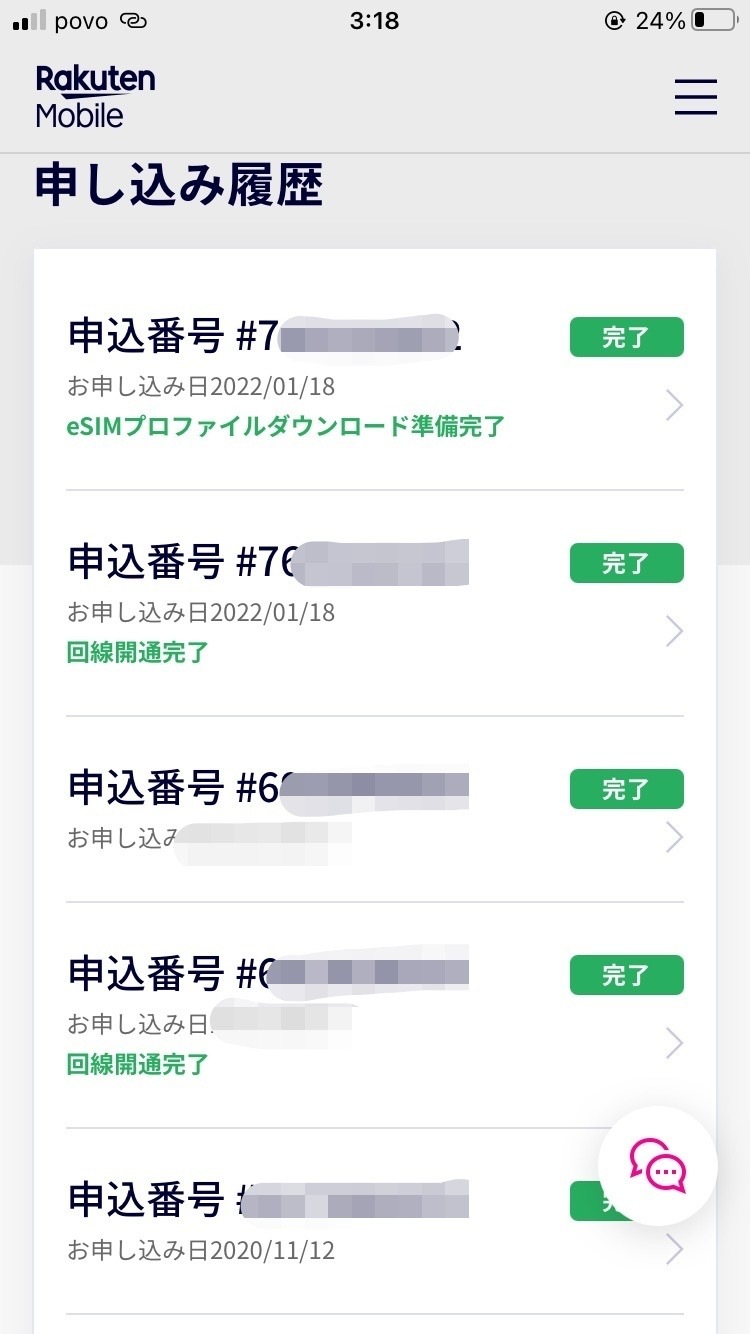The image size is (750, 1334).
Task: Tap 完了 badge on second application
Action: coord(626,563)
